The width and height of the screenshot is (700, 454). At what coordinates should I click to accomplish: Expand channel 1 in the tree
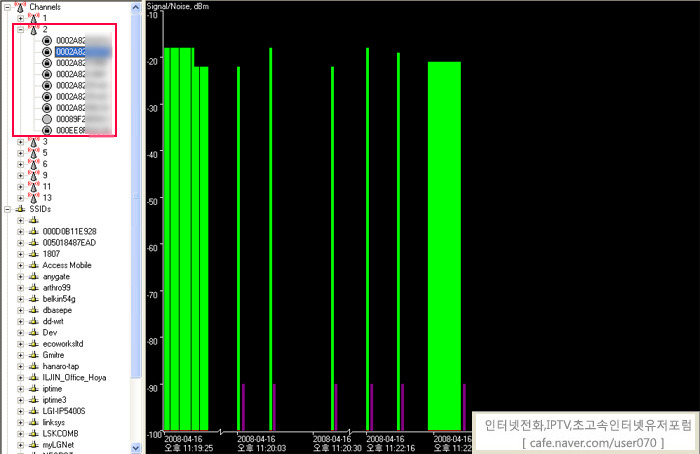[21, 18]
